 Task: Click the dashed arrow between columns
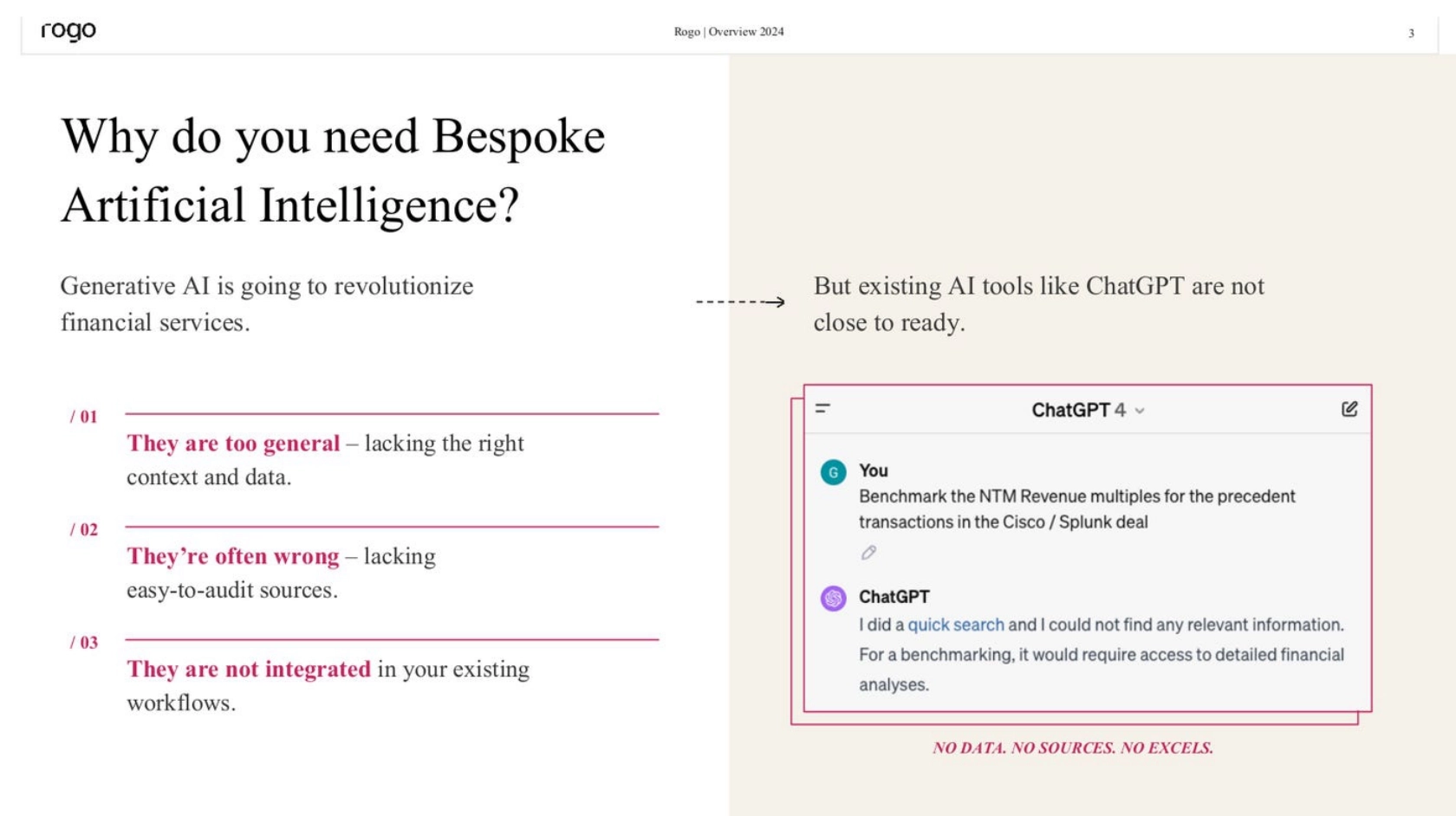740,302
